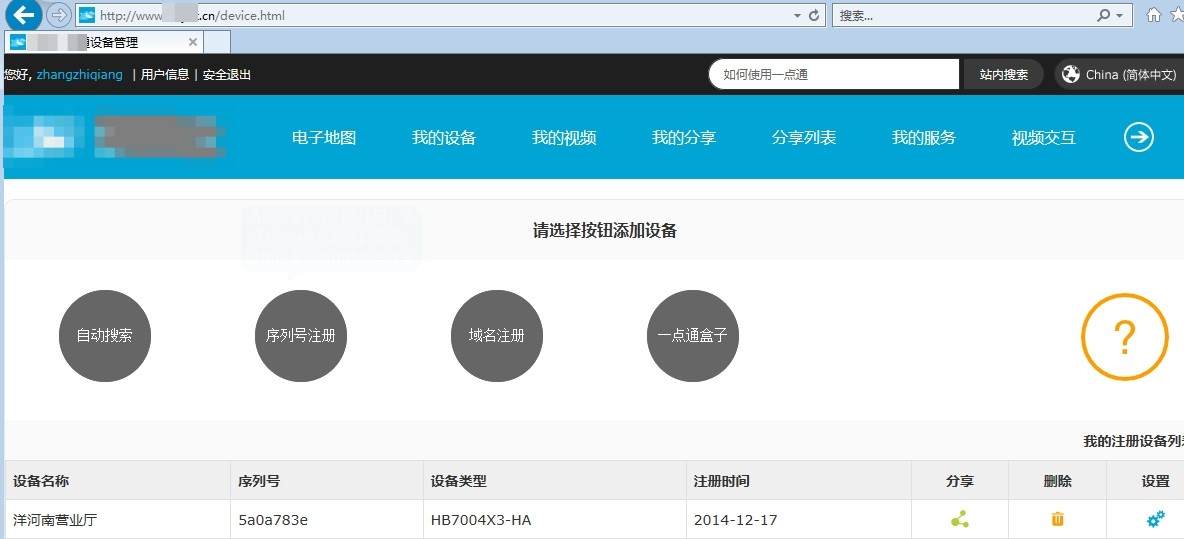The height and width of the screenshot is (539, 1184).
Task: Open the language selector China (简体中文)
Action: click(x=1119, y=74)
